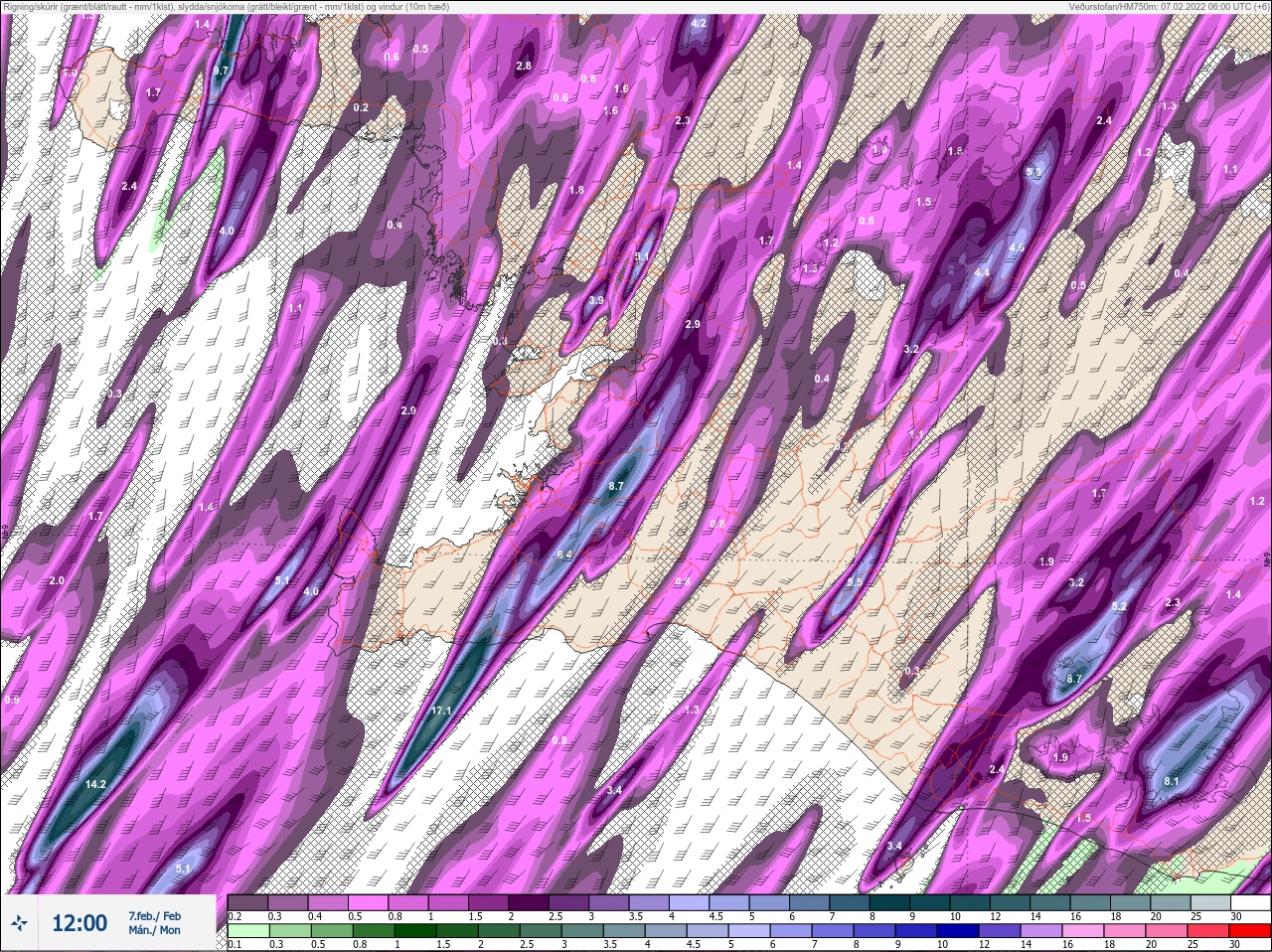Image resolution: width=1272 pixels, height=952 pixels.
Task: Click the 5.2 precipitation value on the map
Action: (x=1119, y=606)
